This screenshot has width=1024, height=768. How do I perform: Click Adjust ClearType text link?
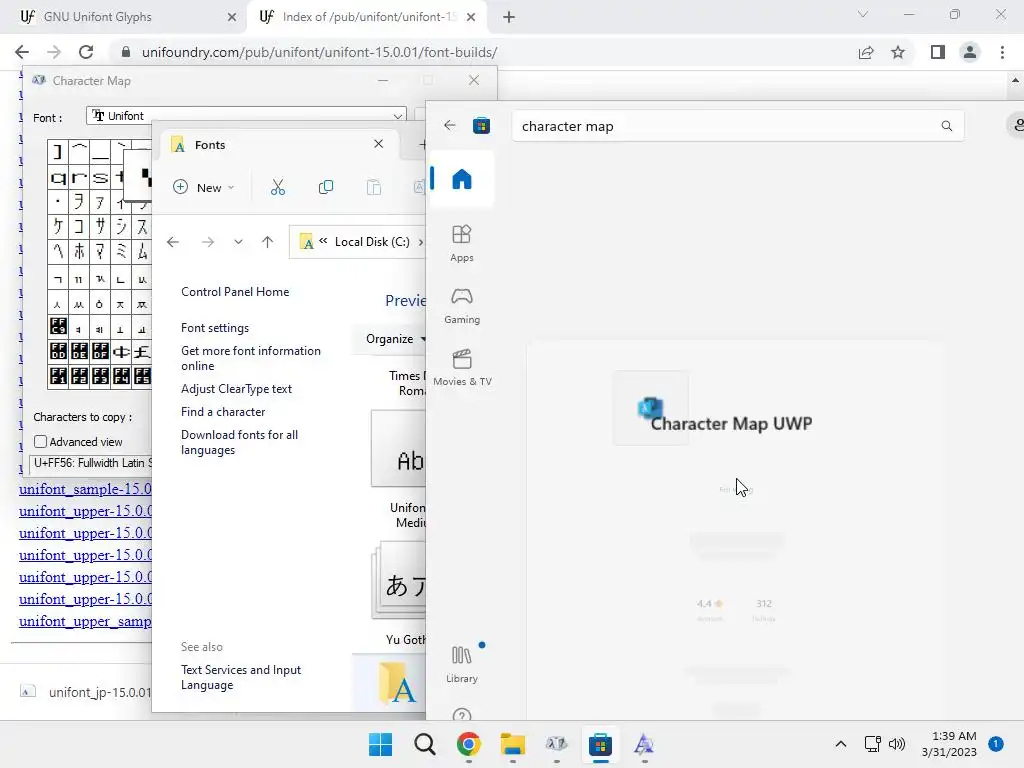(236, 389)
